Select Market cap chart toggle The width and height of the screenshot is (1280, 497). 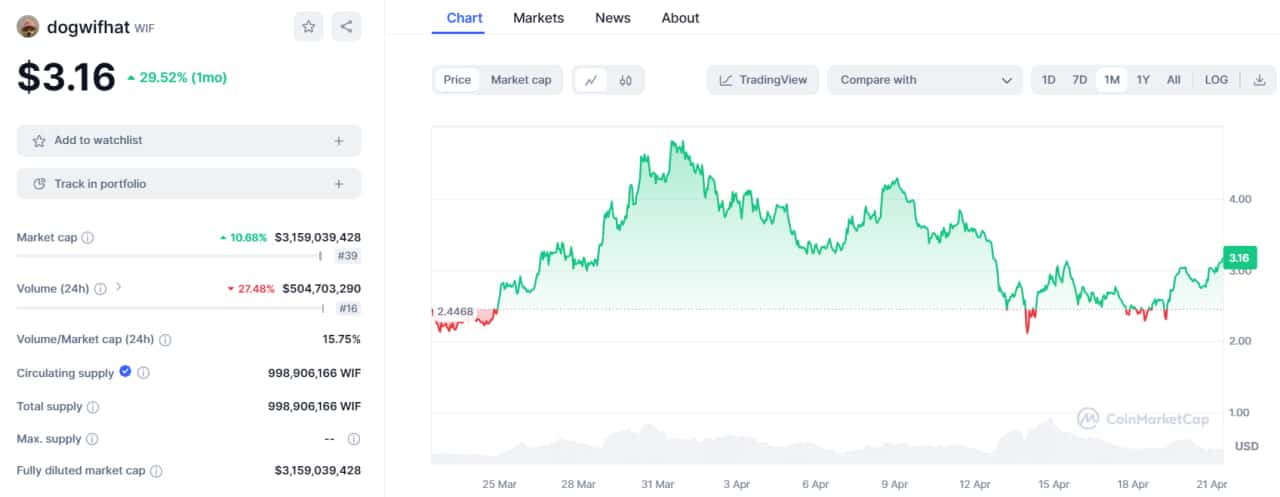521,80
